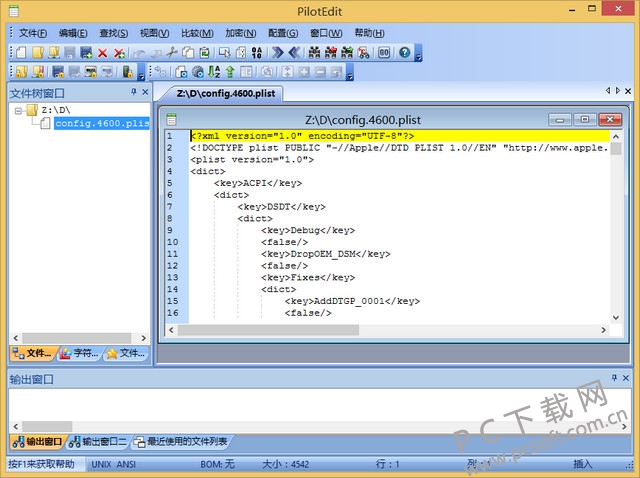Switch to 输出窗口二 tab

[x=98, y=442]
